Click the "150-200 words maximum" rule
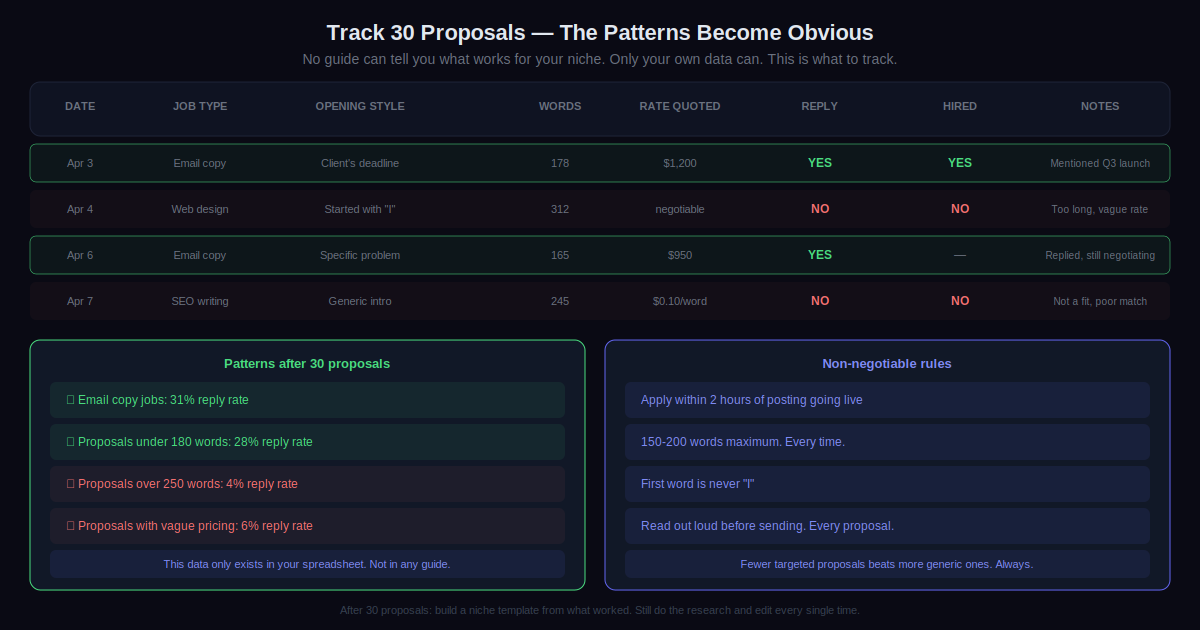Screen dimensions: 1200x630 [743, 442]
